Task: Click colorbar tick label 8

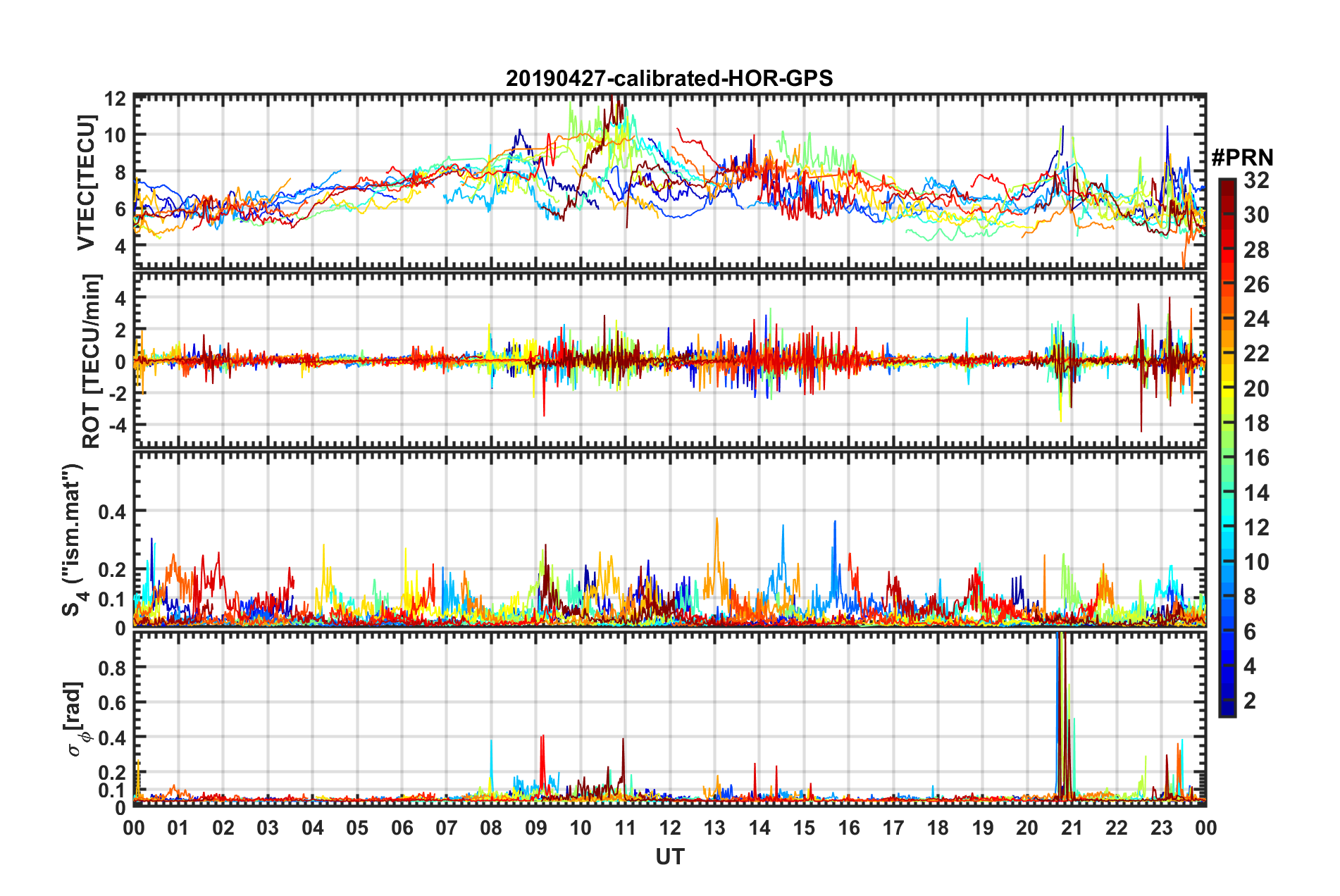Action: pyautogui.click(x=1250, y=597)
